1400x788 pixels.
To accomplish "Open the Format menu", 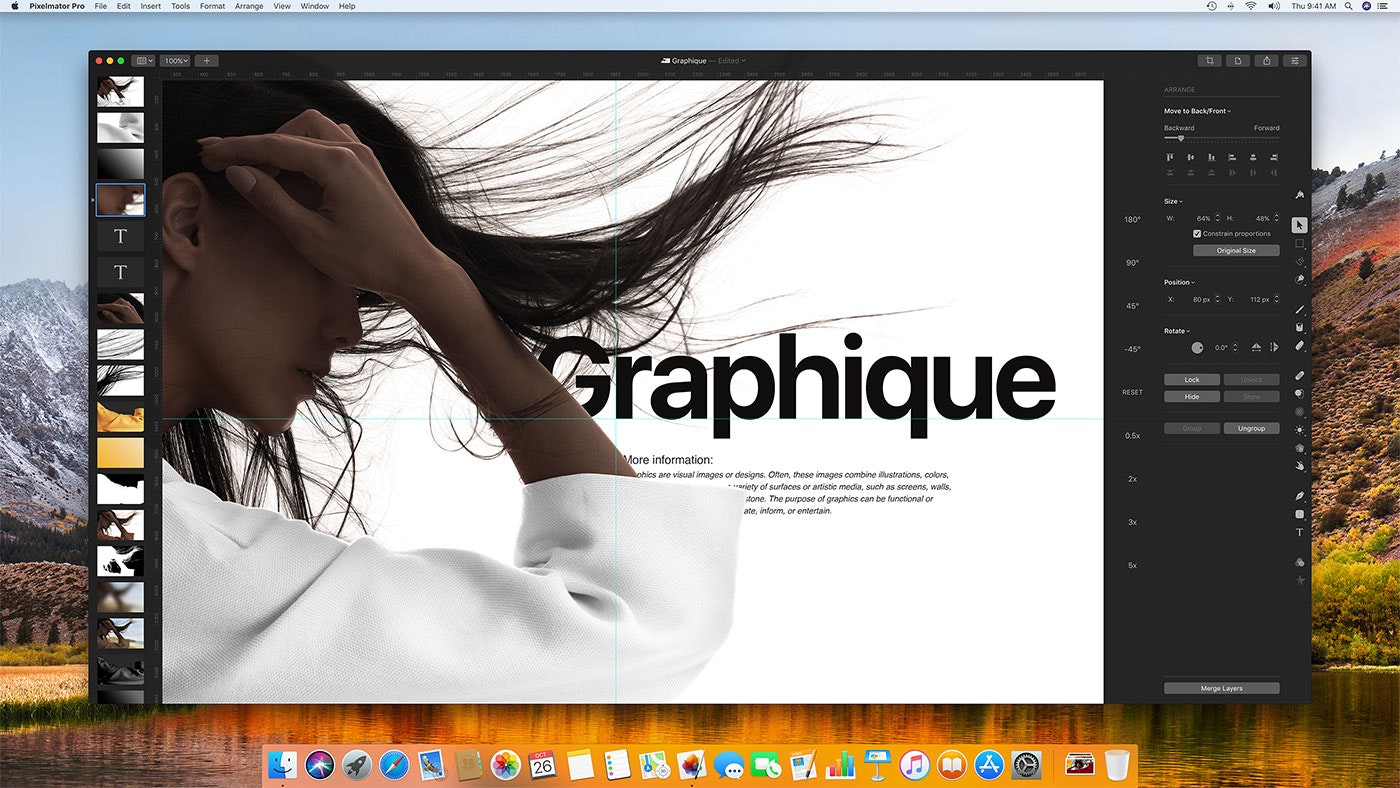I will (x=211, y=6).
